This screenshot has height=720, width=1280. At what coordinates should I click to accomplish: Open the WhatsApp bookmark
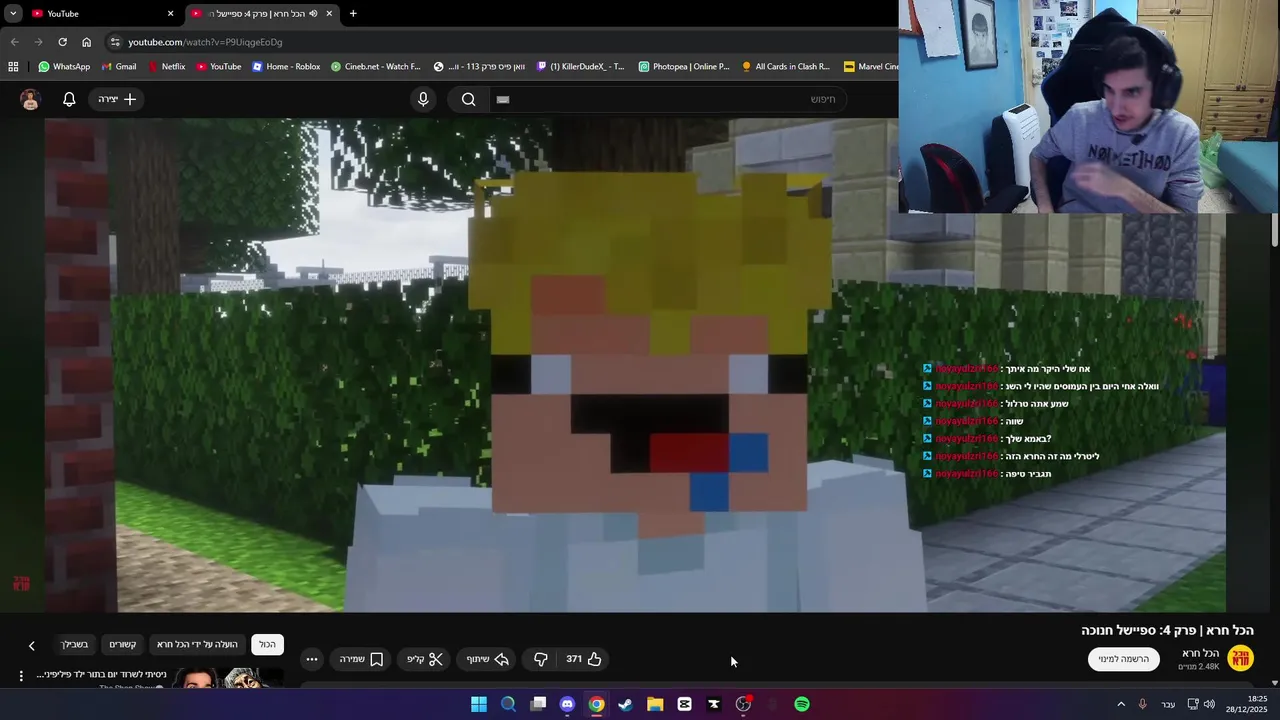(x=64, y=67)
